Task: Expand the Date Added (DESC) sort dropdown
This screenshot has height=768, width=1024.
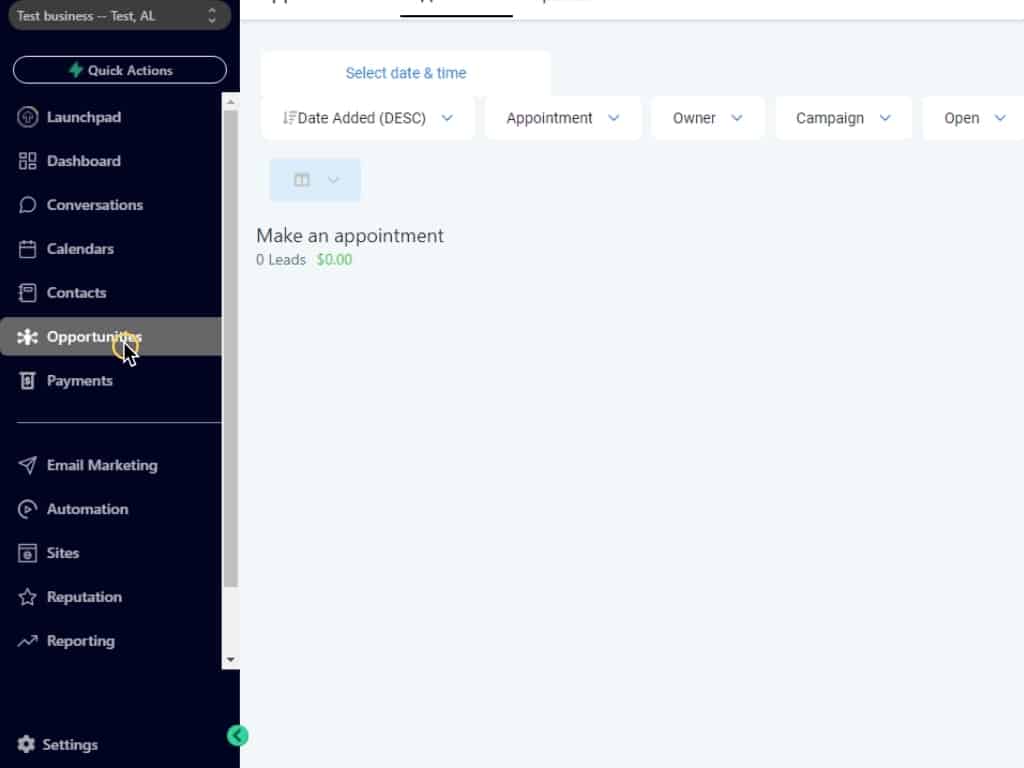Action: point(367,118)
